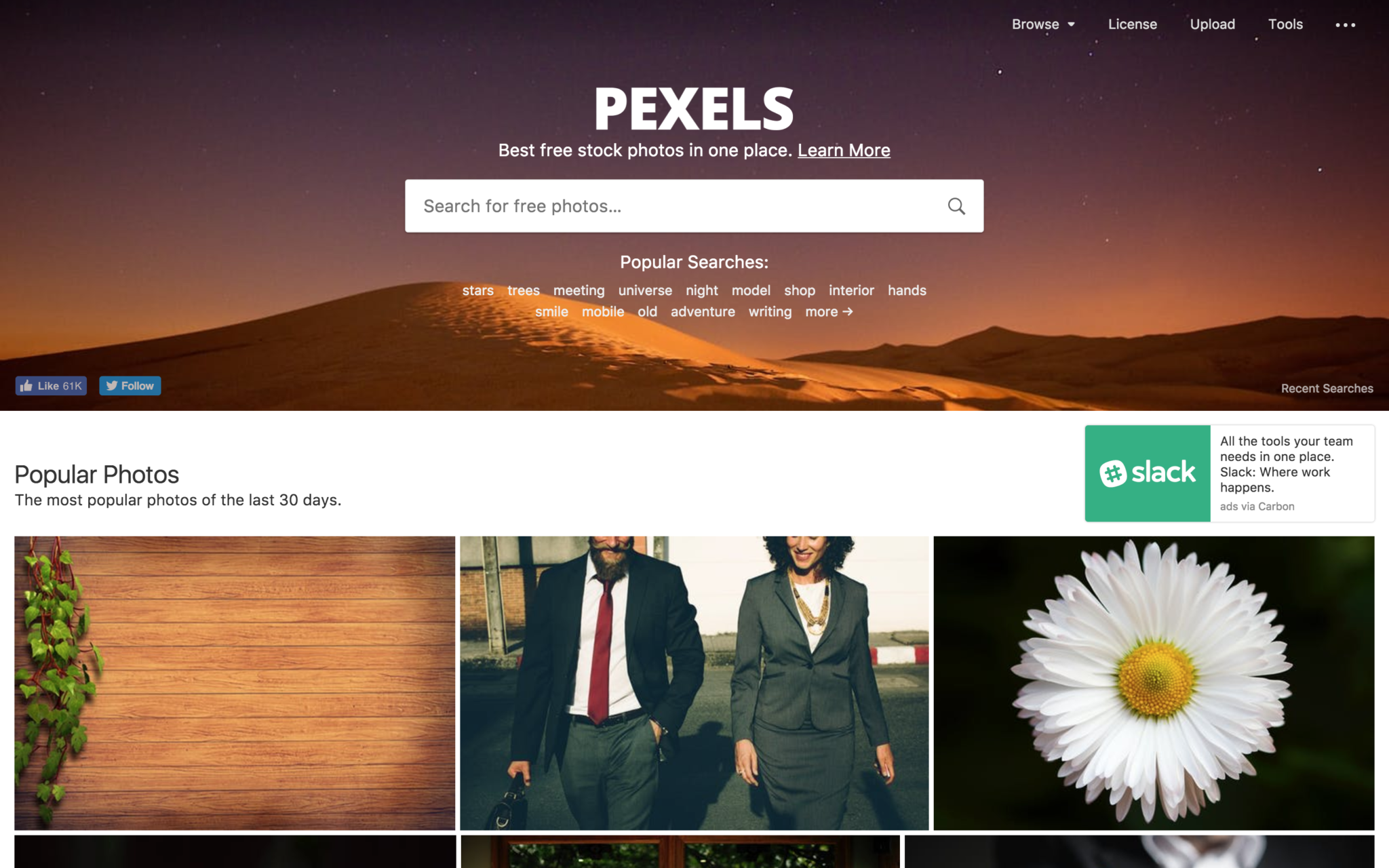This screenshot has height=868, width=1389.
Task: Open the three-dots more menu
Action: [1345, 25]
